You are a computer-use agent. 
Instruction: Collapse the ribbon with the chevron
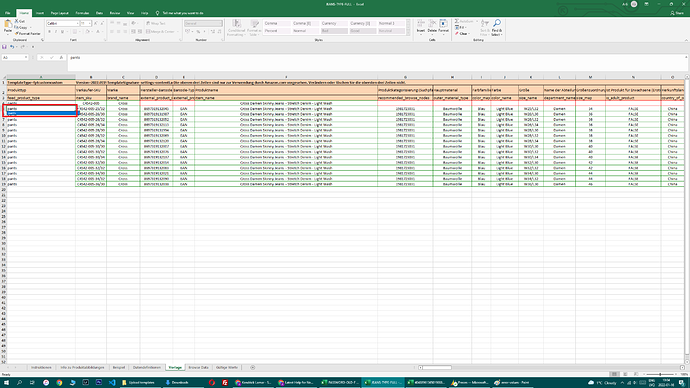(686, 40)
